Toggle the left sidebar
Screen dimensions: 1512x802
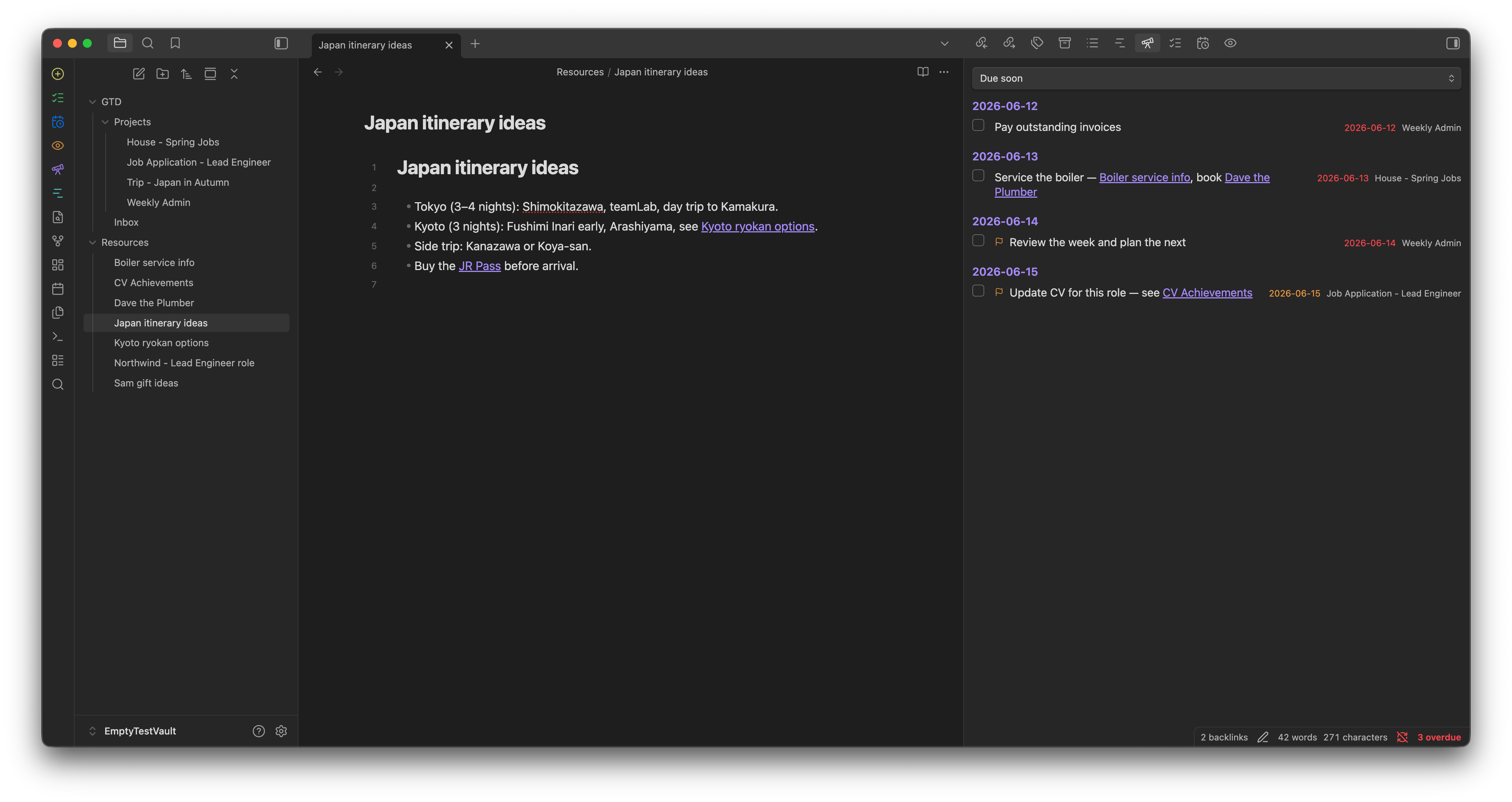pos(281,43)
